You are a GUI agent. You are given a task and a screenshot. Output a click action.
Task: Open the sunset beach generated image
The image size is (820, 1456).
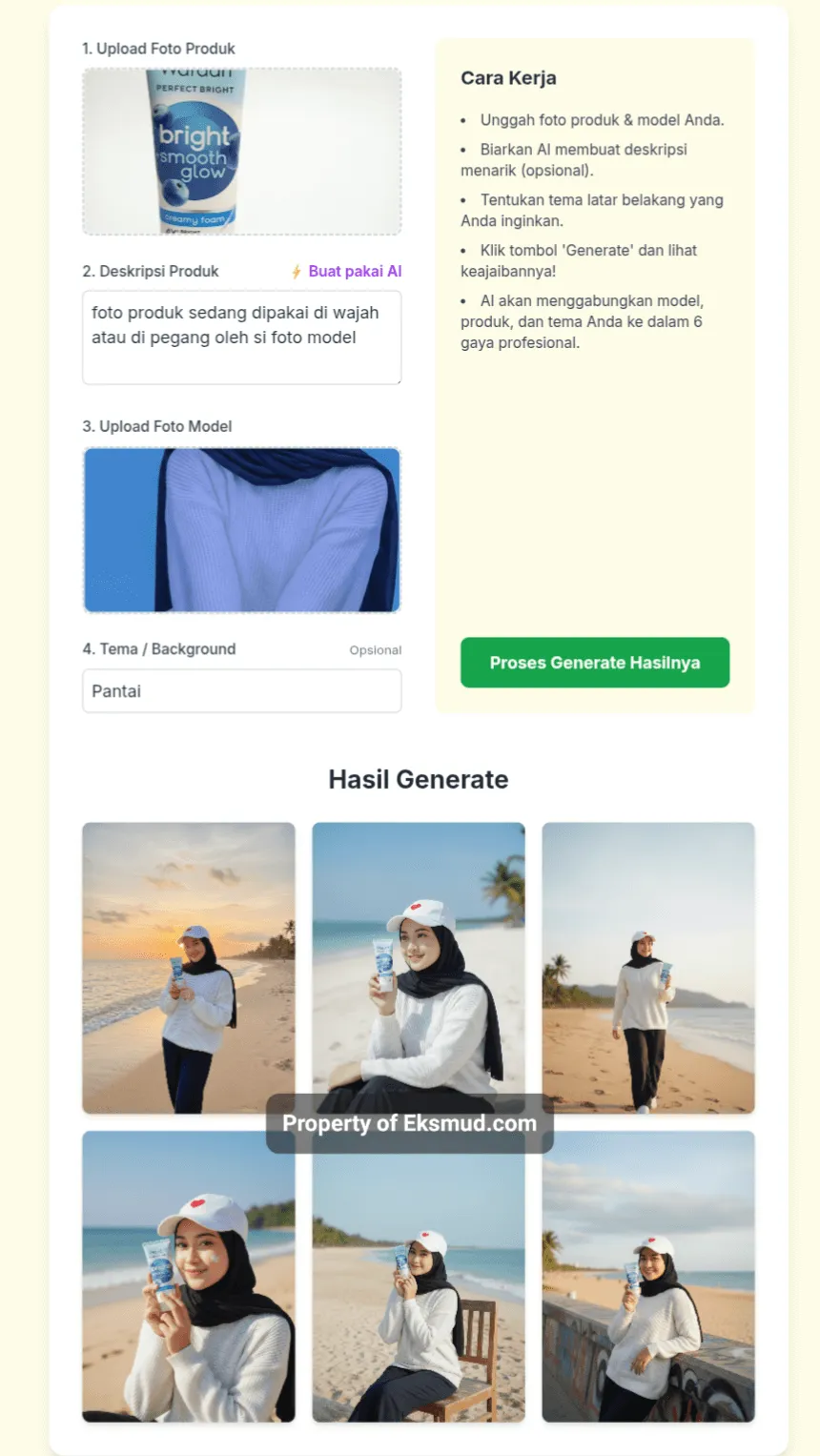[189, 968]
